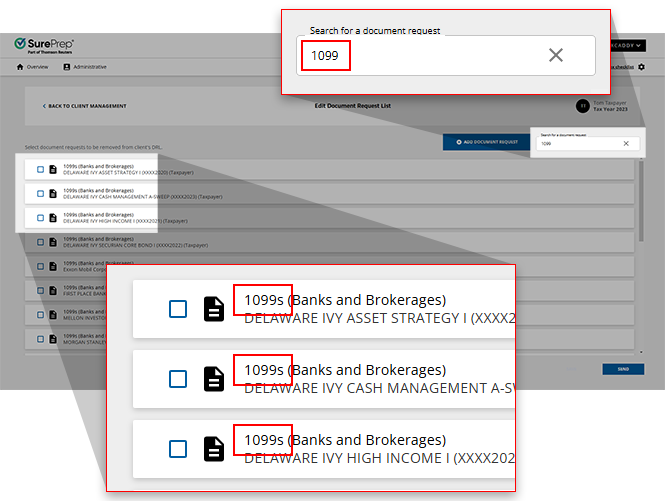Go to the Overview tab

[33, 67]
